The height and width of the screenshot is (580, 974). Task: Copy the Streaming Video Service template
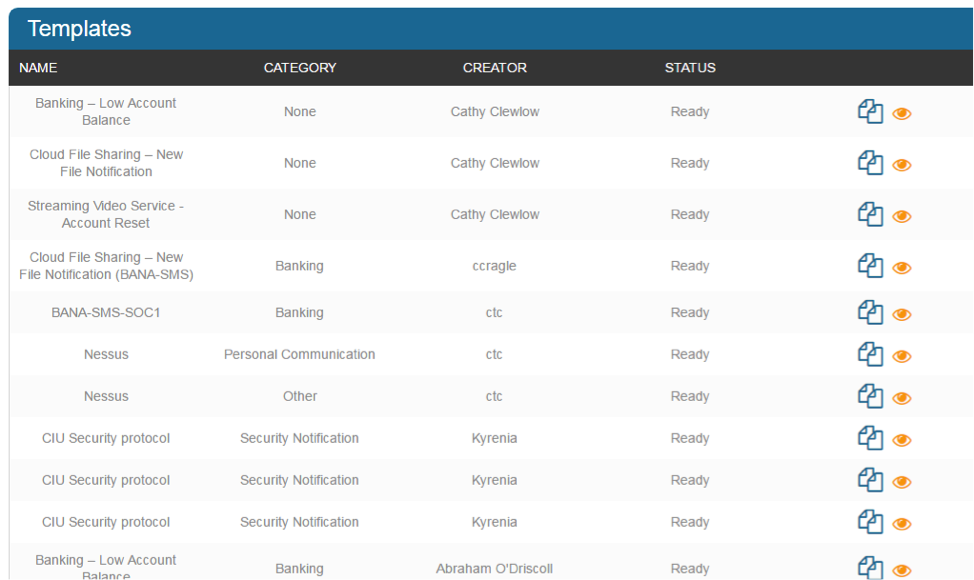(870, 215)
